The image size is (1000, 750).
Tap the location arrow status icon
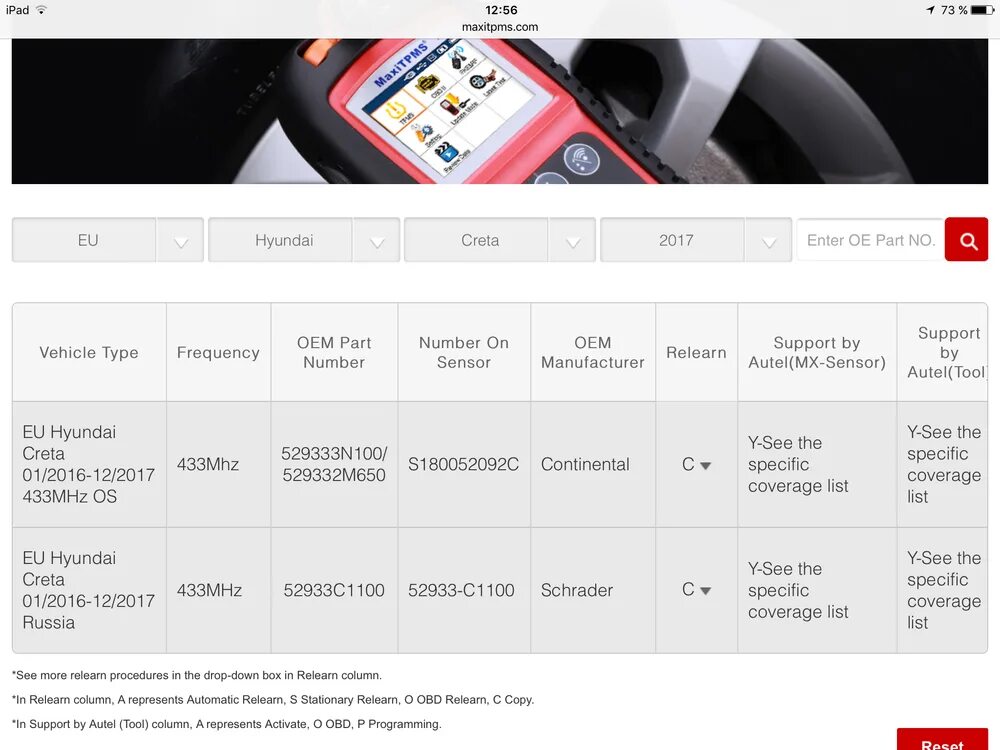[x=930, y=10]
